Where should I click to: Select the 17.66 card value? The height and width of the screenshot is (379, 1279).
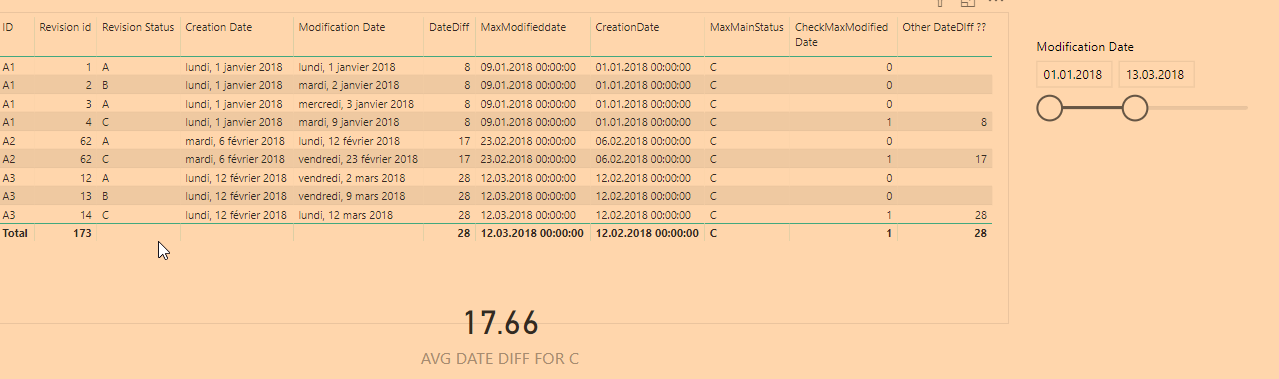click(x=501, y=323)
